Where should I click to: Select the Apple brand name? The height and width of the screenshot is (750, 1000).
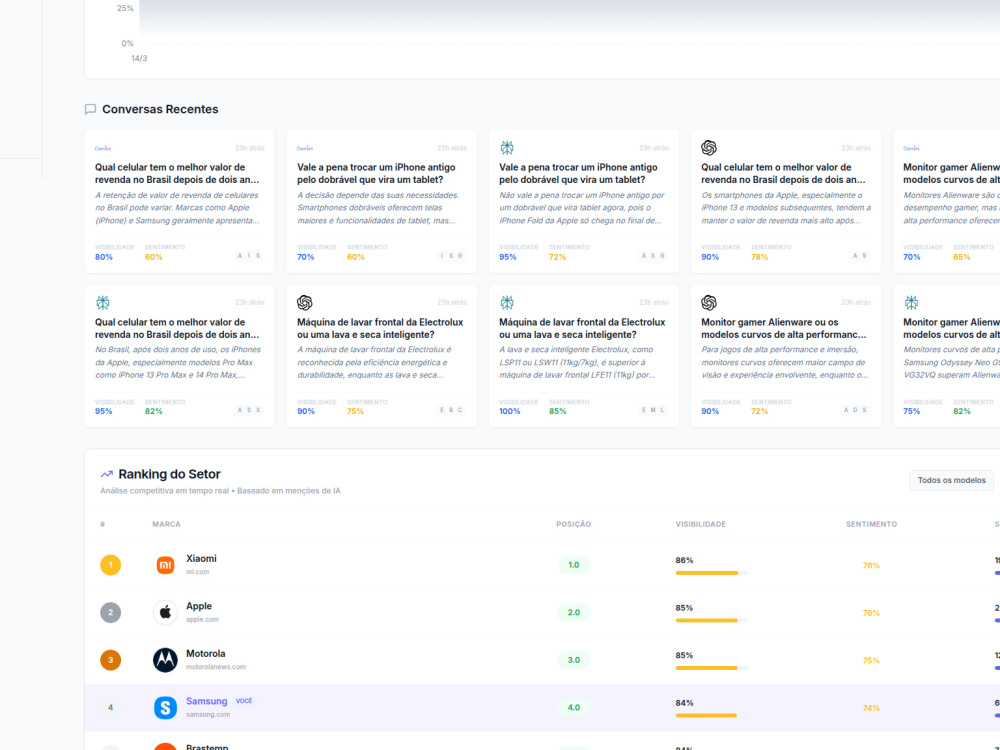(198, 606)
